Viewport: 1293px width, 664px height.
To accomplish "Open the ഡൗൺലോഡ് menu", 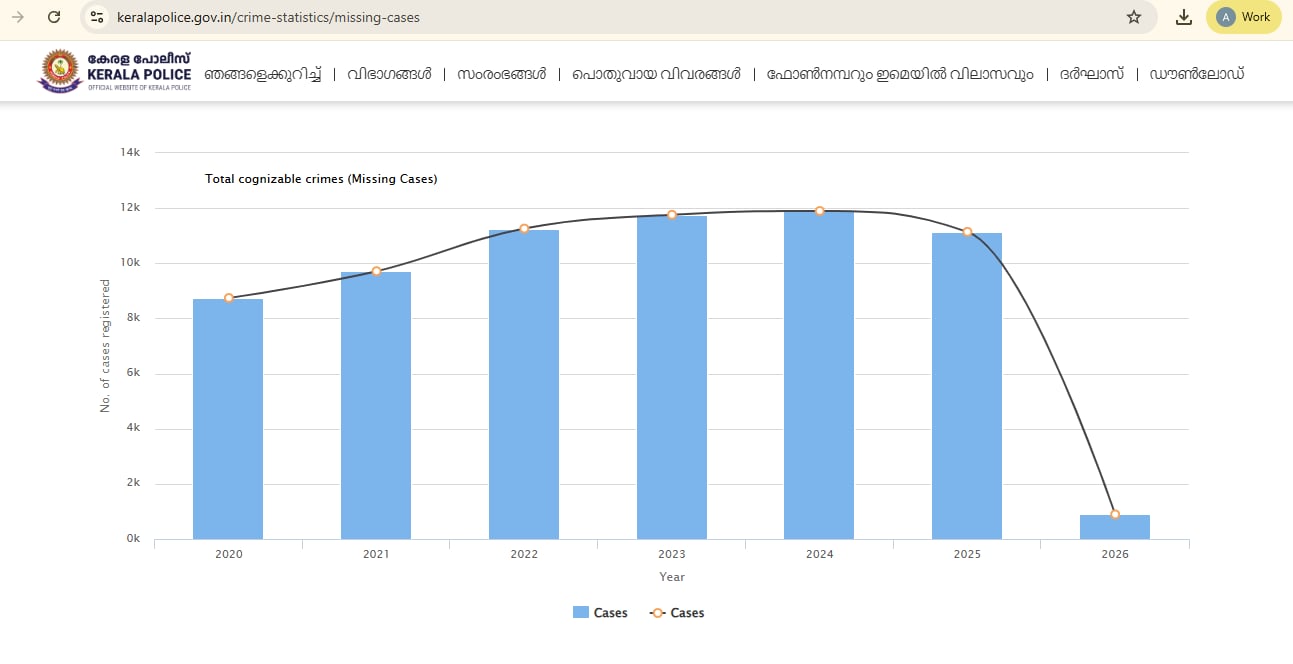I will (1196, 74).
